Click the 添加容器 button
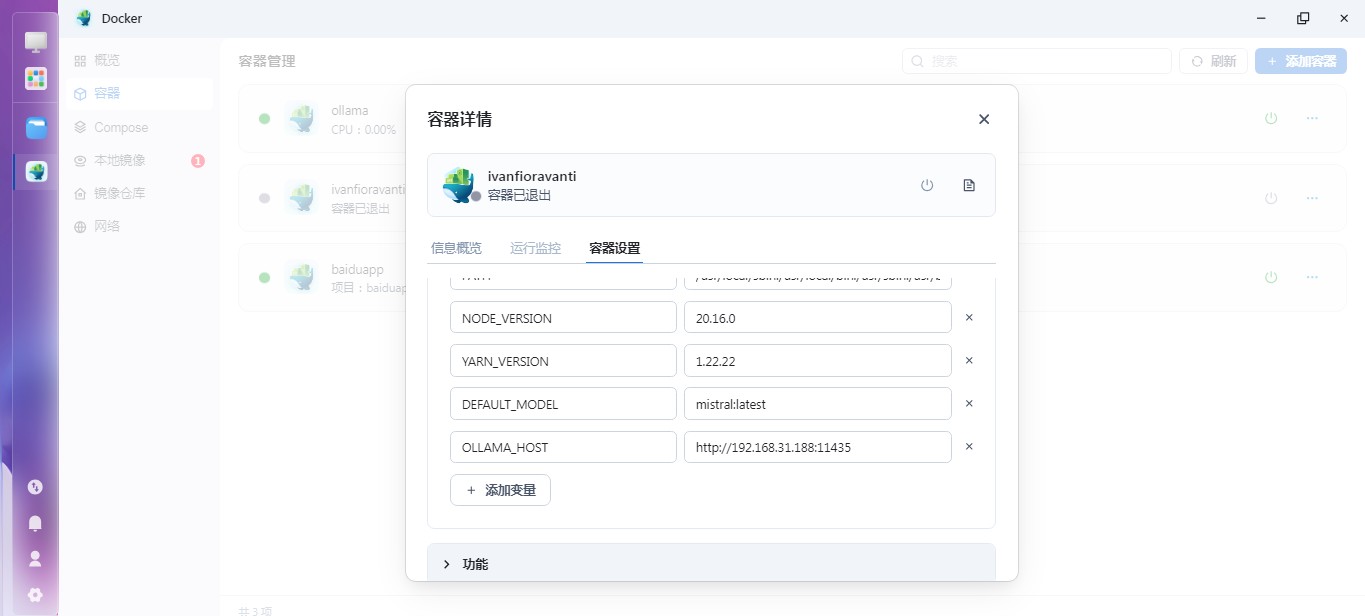Viewport: 1365px width, 616px height. pos(1301,61)
